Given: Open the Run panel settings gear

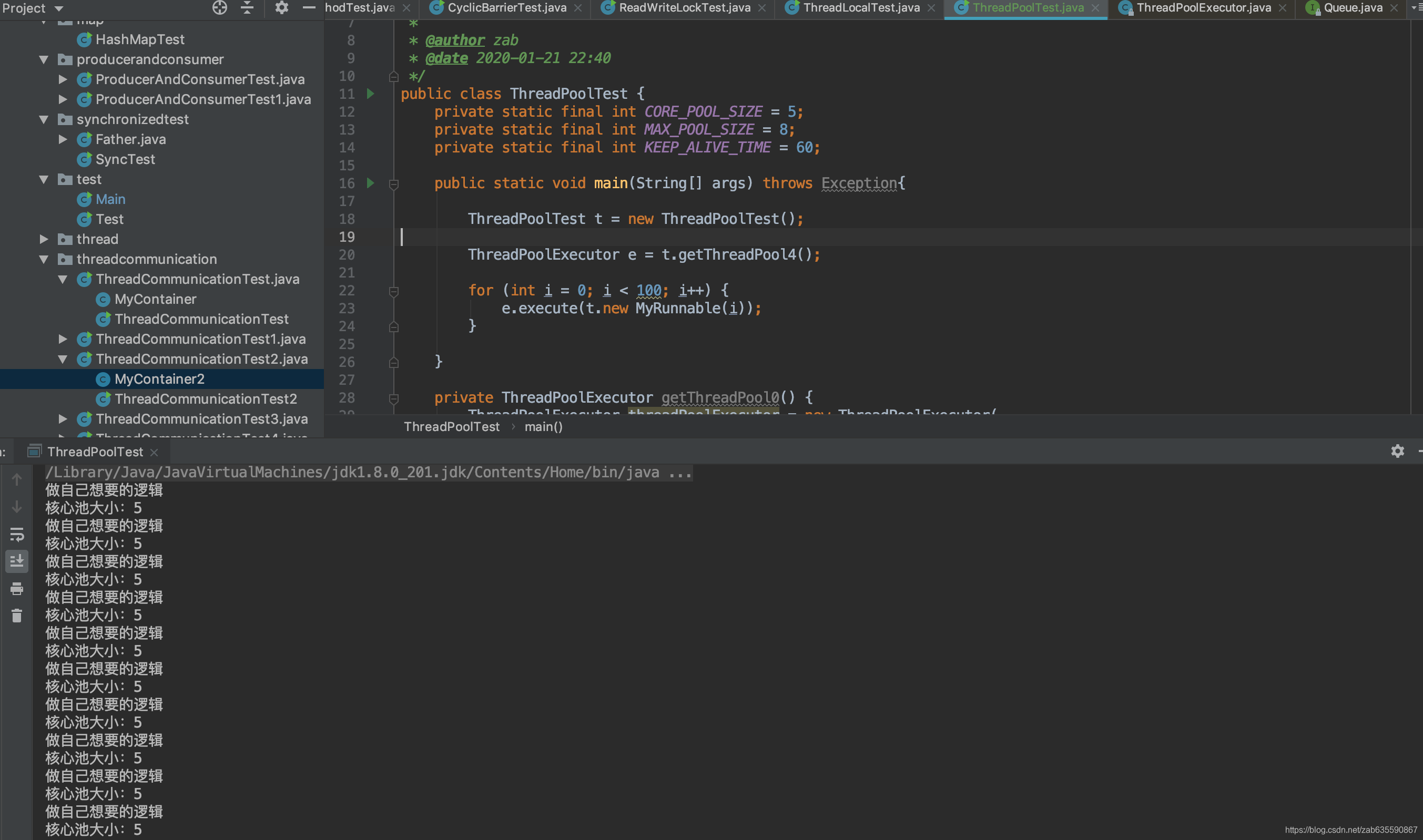Looking at the screenshot, I should pos(1397,451).
